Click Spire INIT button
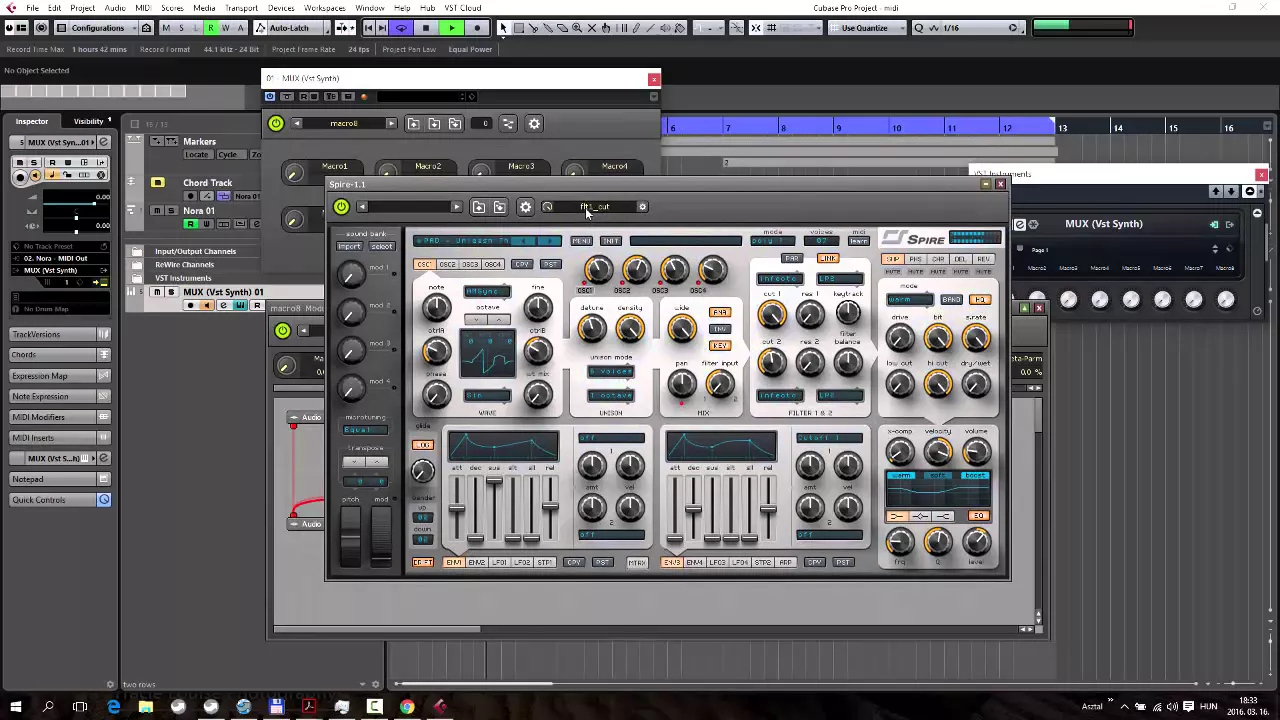 tap(610, 241)
